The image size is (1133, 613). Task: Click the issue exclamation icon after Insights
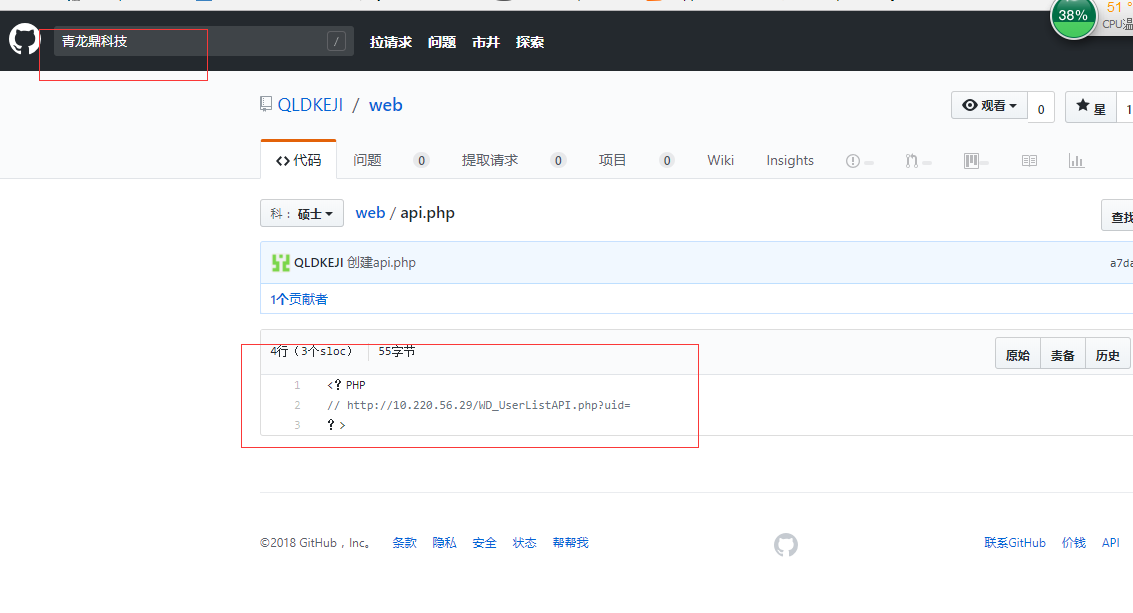coord(853,161)
